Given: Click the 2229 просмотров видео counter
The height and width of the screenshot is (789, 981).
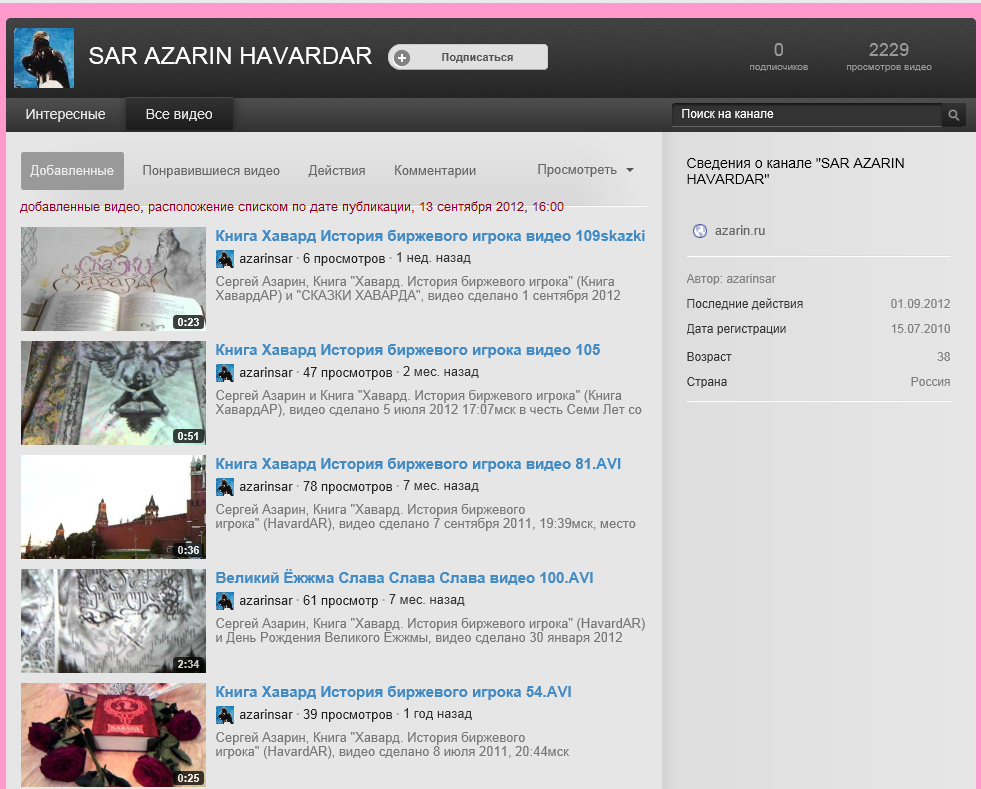Looking at the screenshot, I should [x=888, y=56].
